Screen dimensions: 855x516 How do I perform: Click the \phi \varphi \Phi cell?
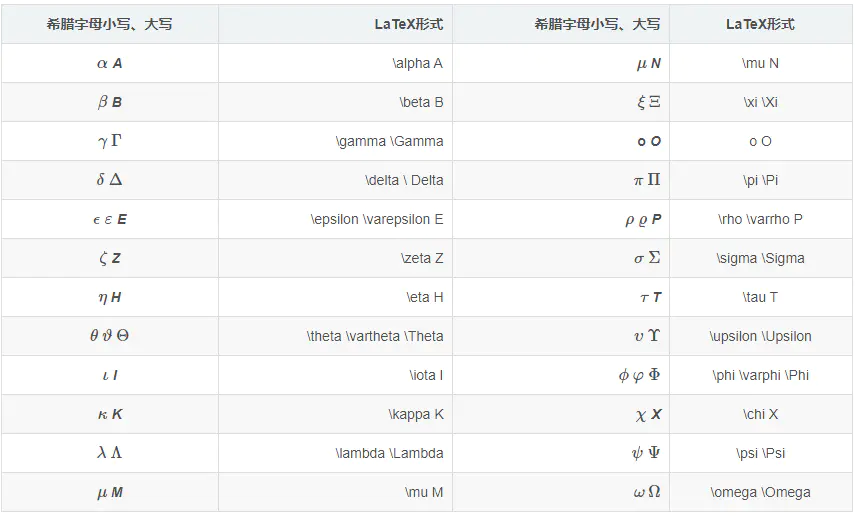tap(761, 375)
